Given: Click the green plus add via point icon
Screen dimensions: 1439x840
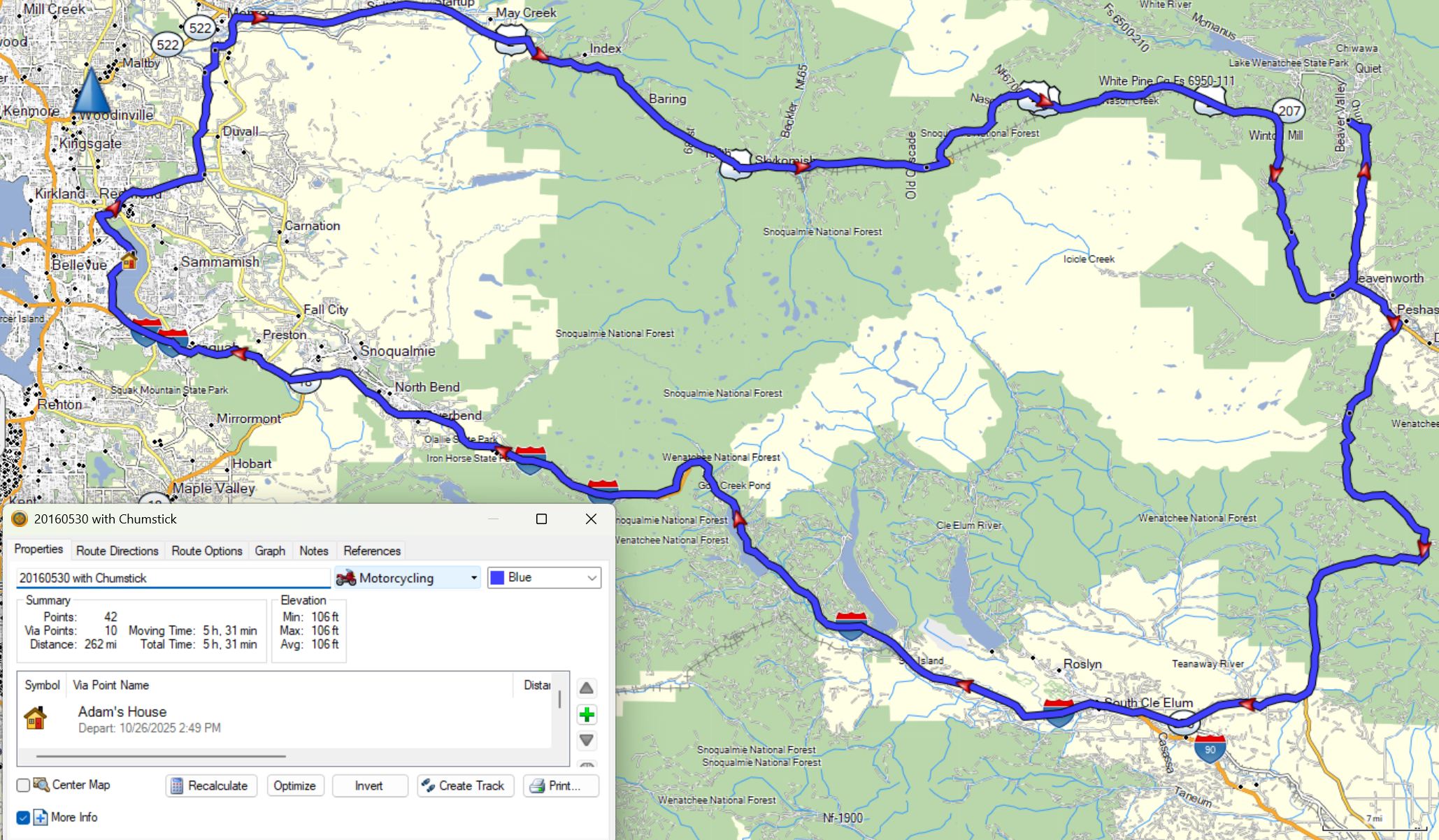Looking at the screenshot, I should coord(587,714).
